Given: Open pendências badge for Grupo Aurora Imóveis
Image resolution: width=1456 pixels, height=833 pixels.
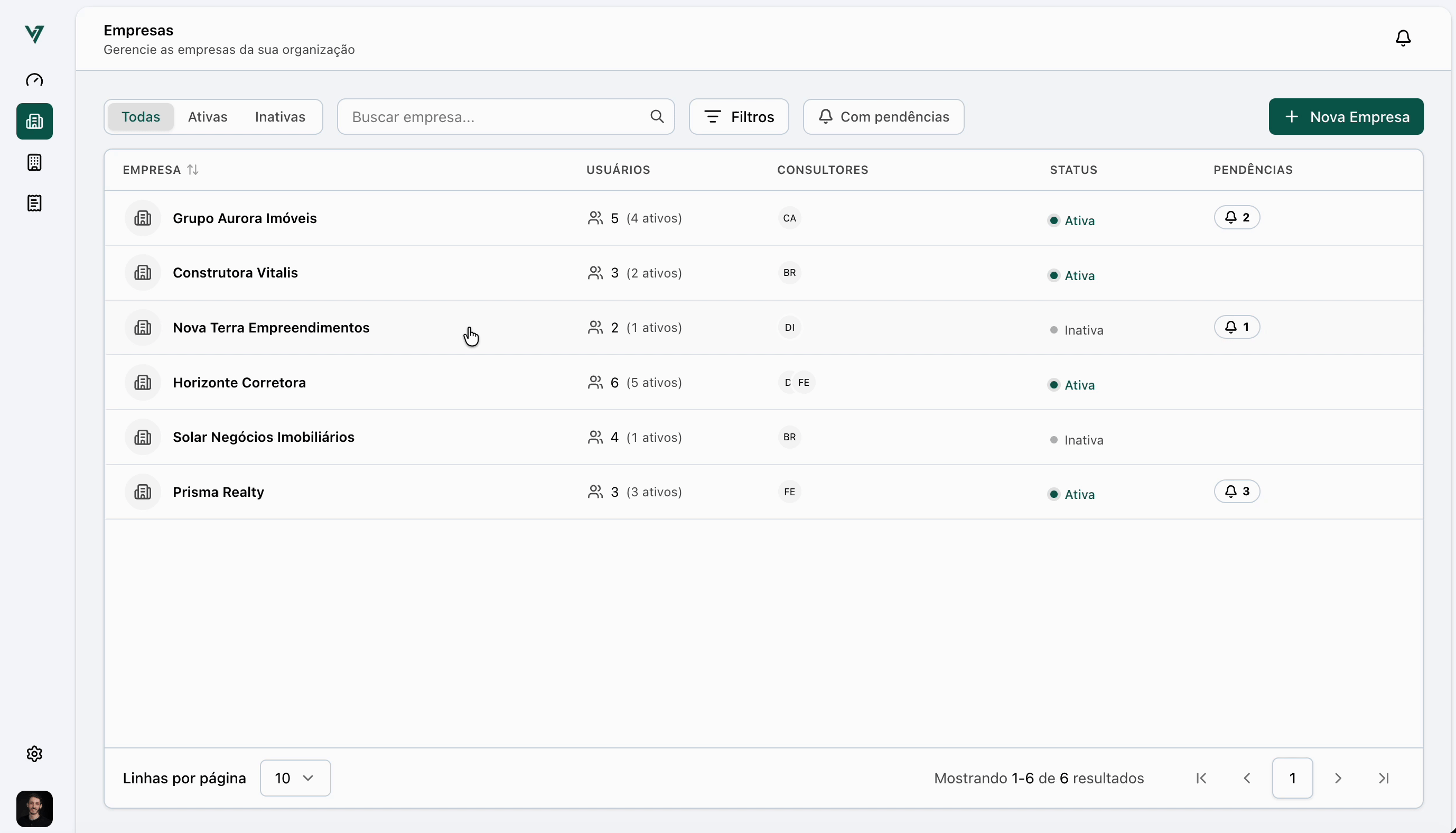Looking at the screenshot, I should tap(1237, 217).
